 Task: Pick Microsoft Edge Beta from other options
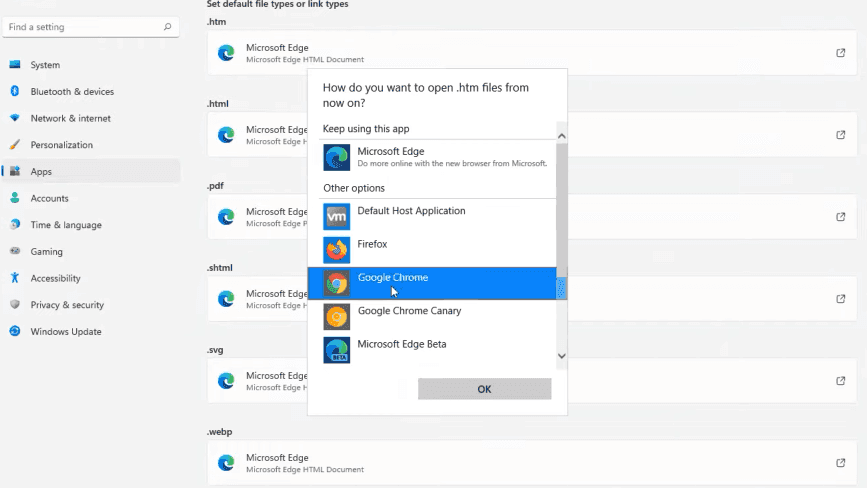(432, 350)
